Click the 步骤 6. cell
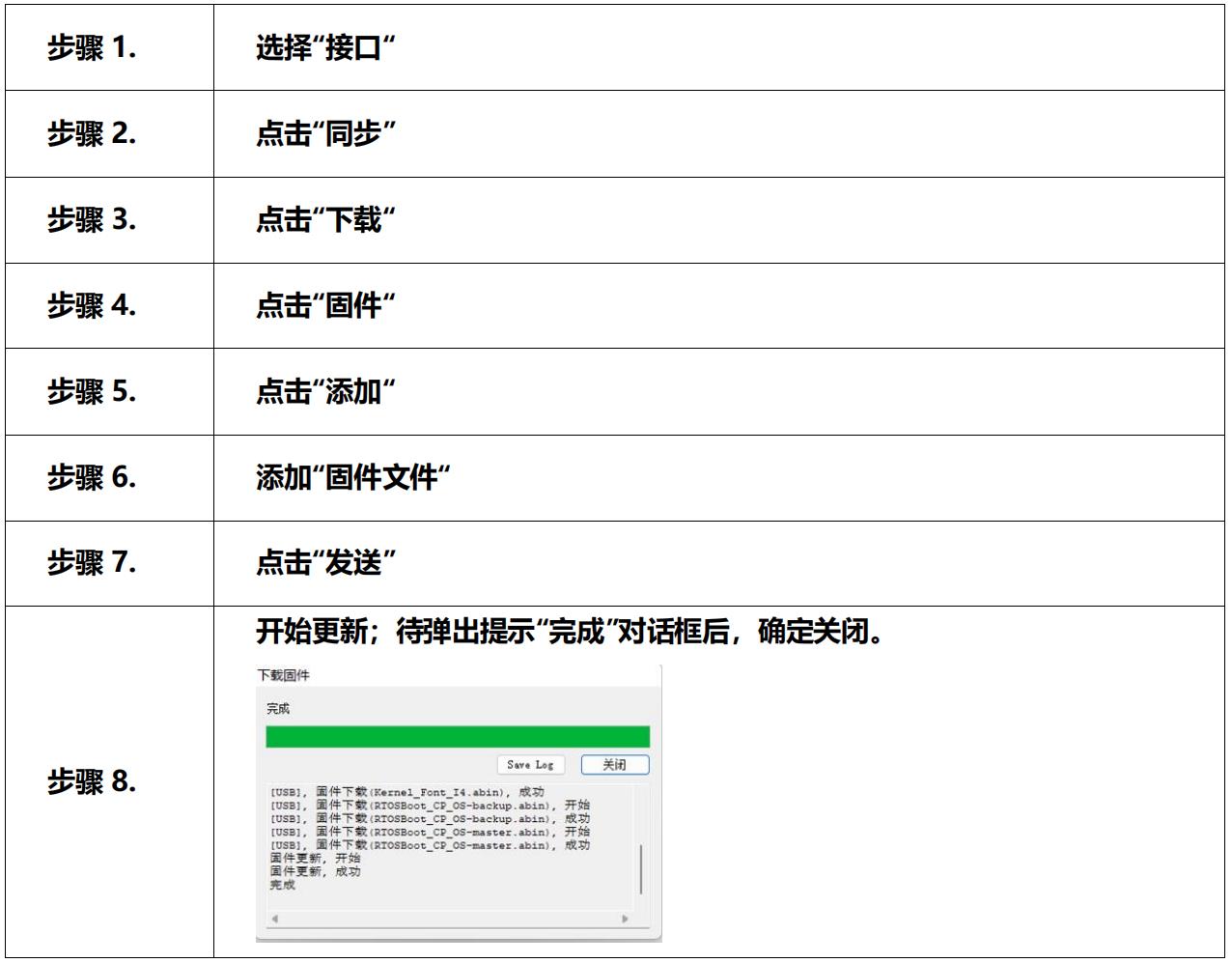Image resolution: width=1232 pixels, height=963 pixels. (109, 477)
